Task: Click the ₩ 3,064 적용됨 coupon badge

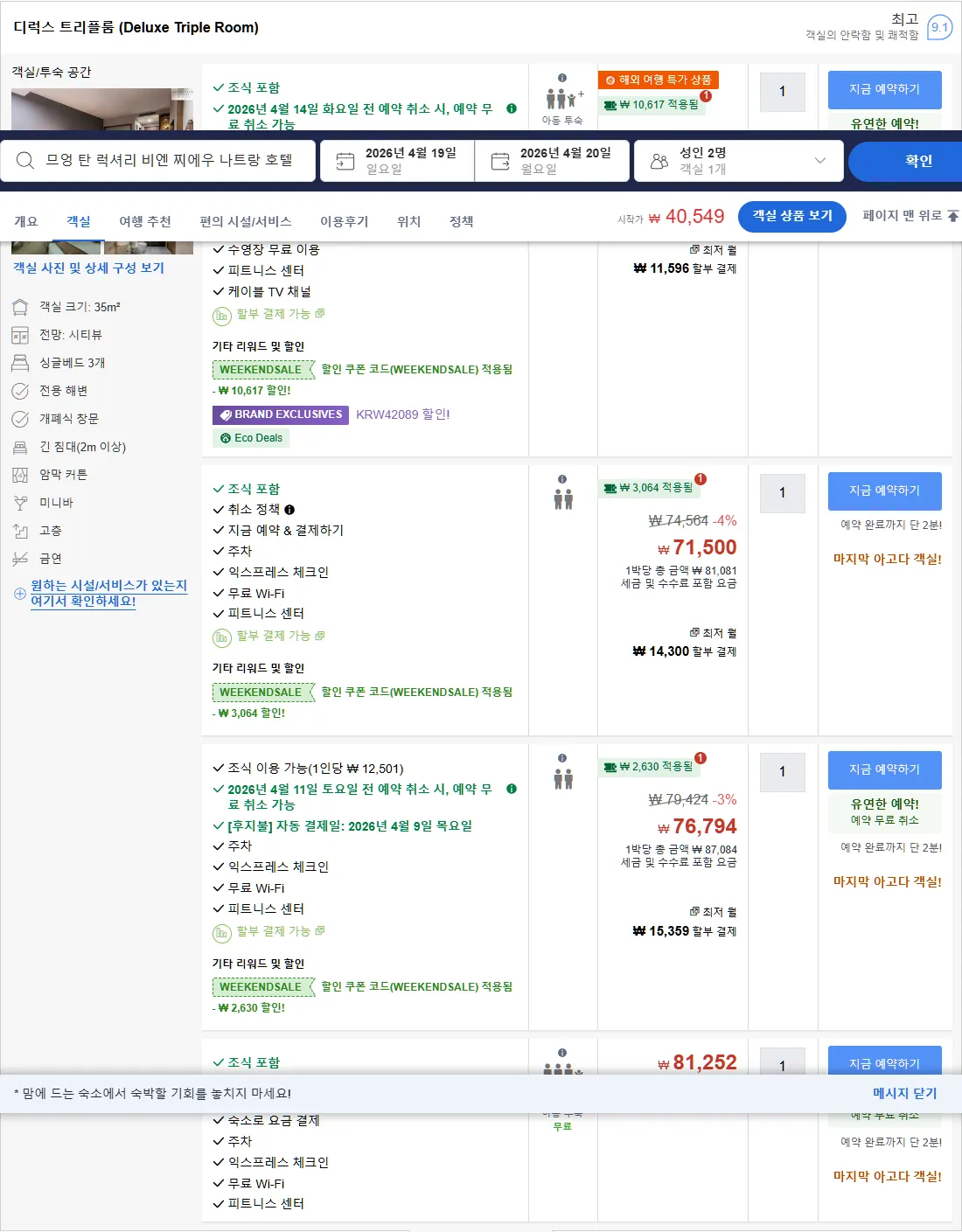Action: point(648,488)
